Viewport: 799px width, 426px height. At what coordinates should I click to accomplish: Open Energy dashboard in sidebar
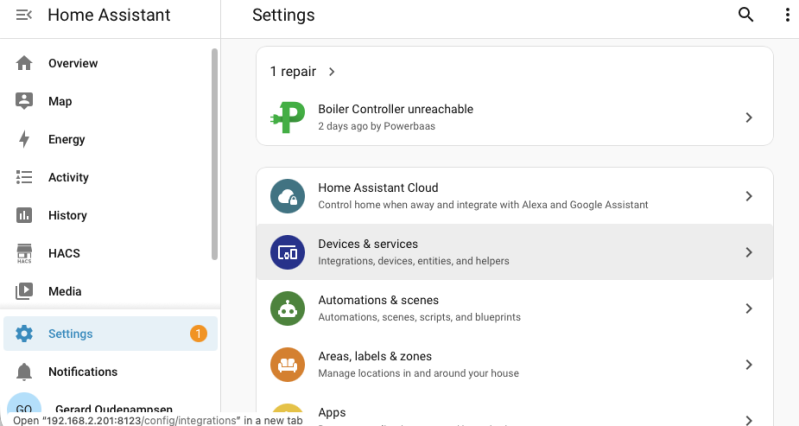point(110,139)
